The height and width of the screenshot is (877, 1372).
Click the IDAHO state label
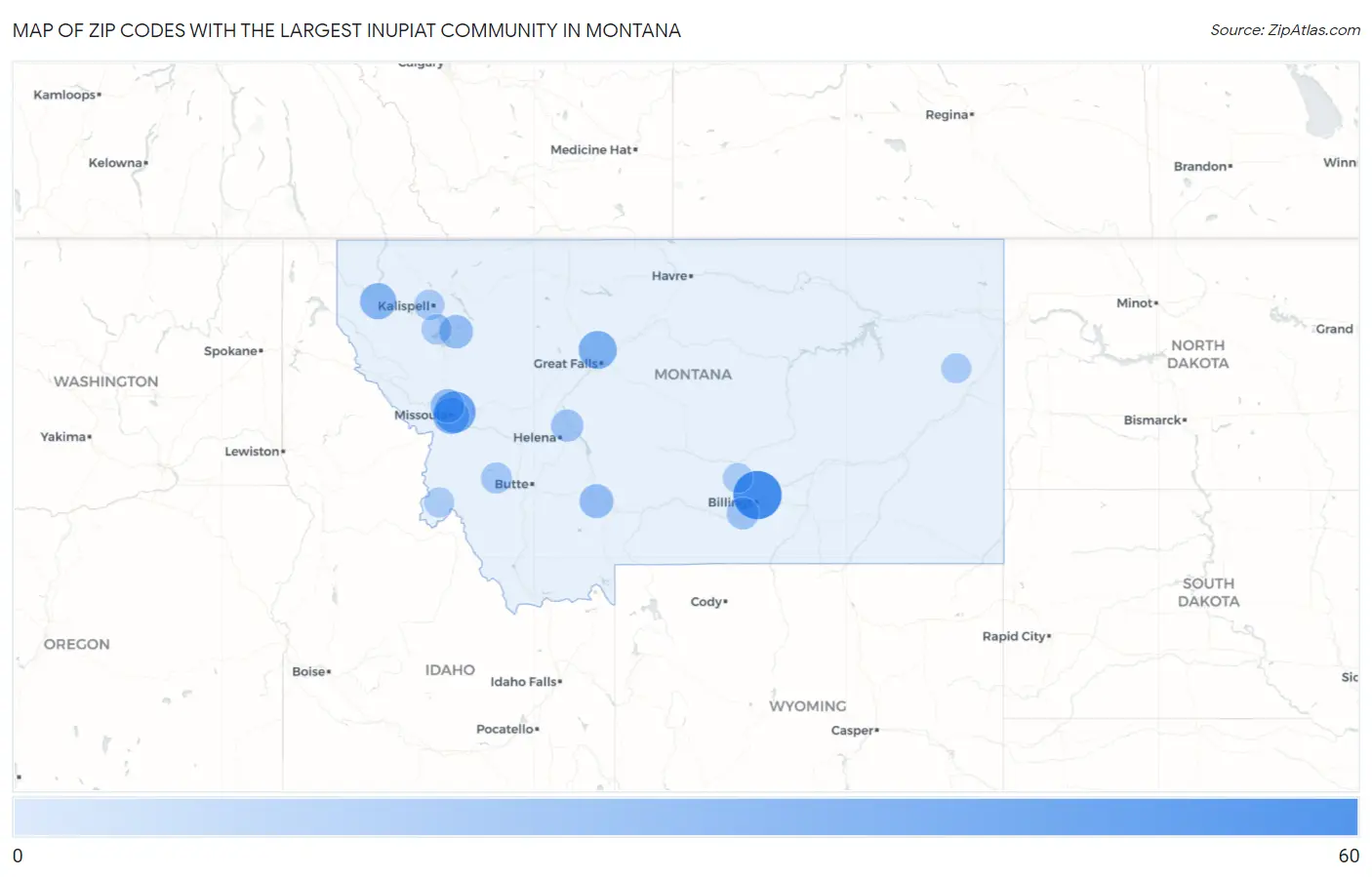pos(450,670)
